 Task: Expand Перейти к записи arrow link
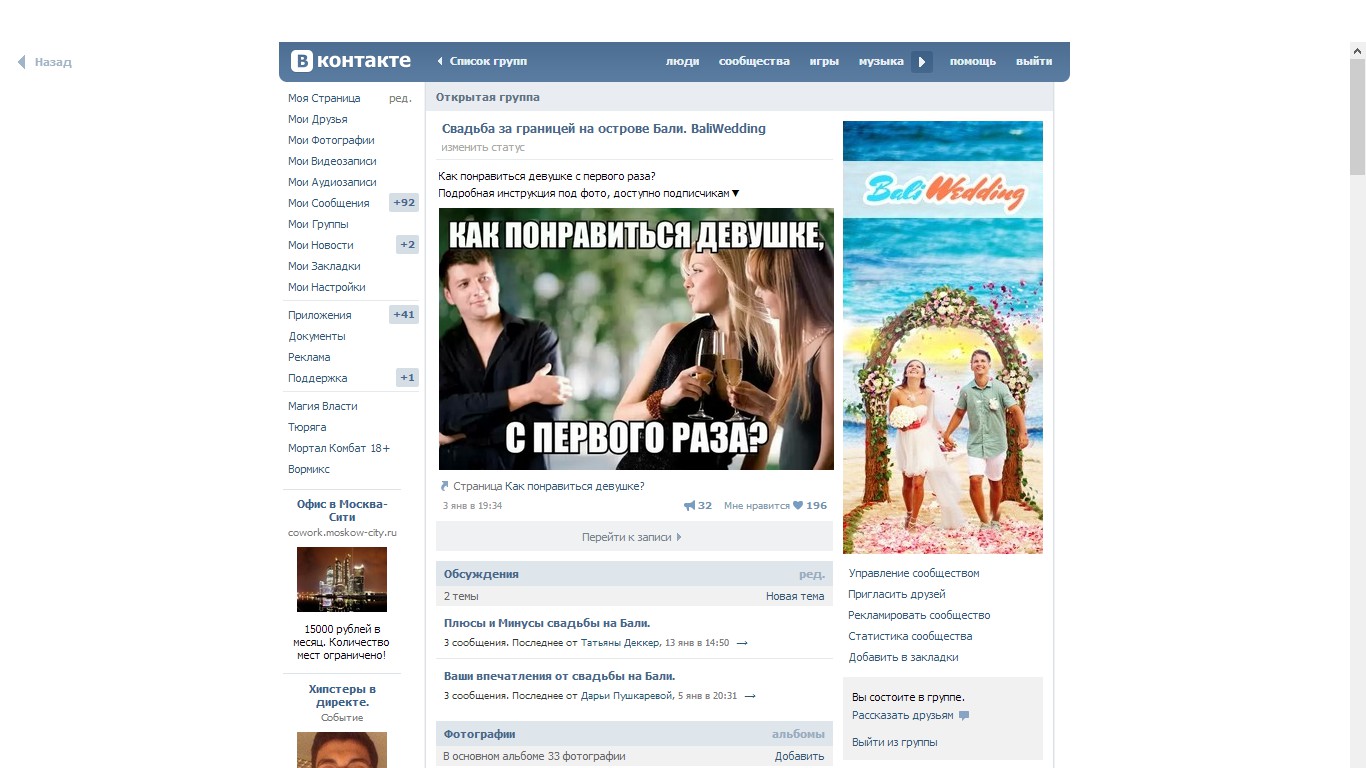pos(634,537)
